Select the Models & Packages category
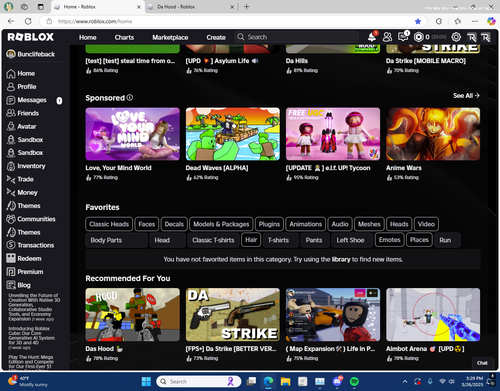Screen dimensions: 500x391 pos(221,224)
